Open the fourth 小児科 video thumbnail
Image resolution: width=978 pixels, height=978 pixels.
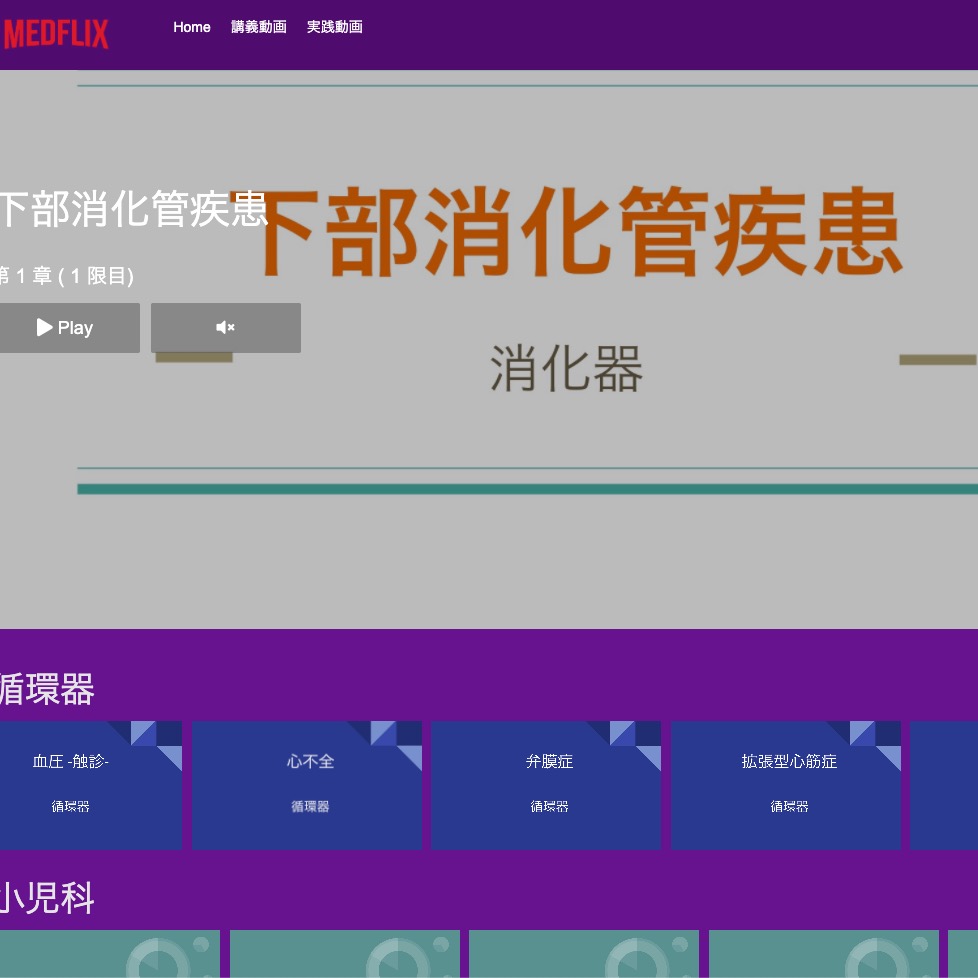(x=823, y=954)
